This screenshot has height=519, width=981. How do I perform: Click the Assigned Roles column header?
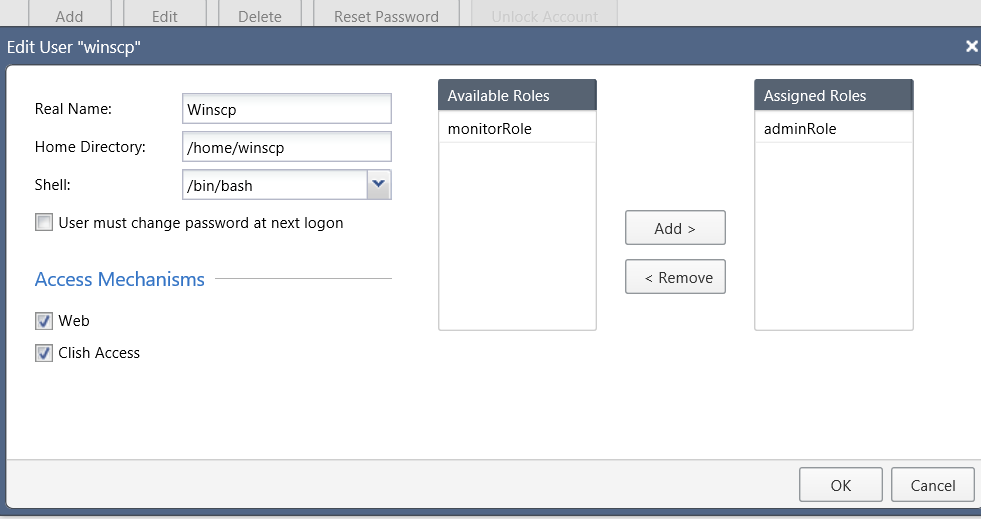(x=834, y=95)
